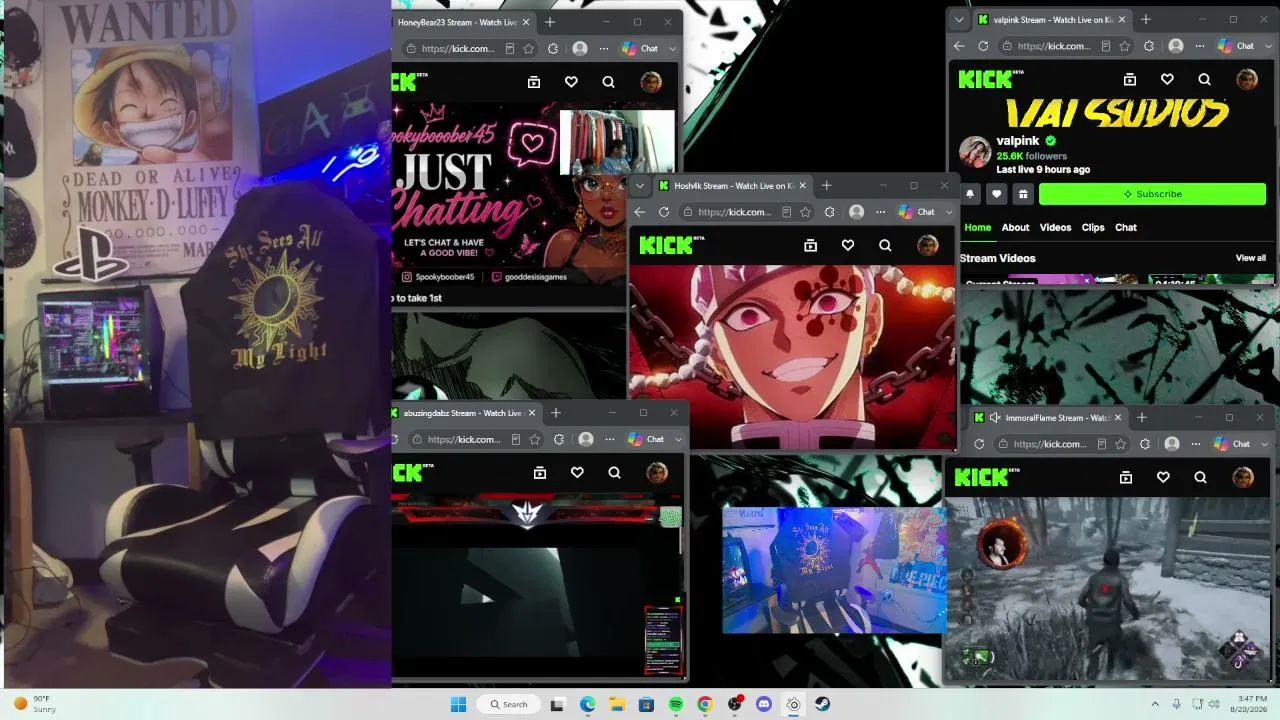Gift a sub with valpink's gift icon
This screenshot has height=720, width=1280.
[1022, 194]
